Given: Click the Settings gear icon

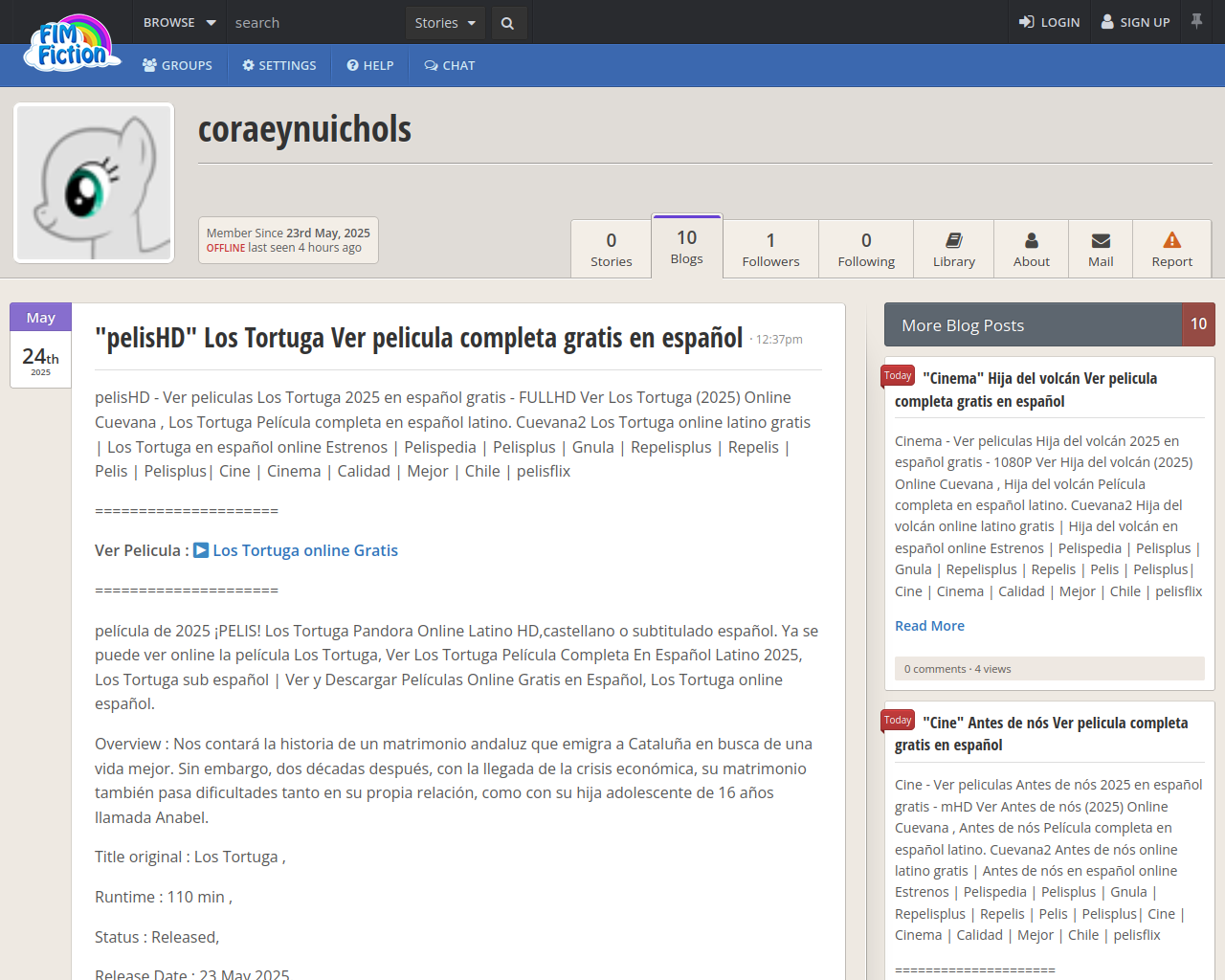Looking at the screenshot, I should pos(248,65).
